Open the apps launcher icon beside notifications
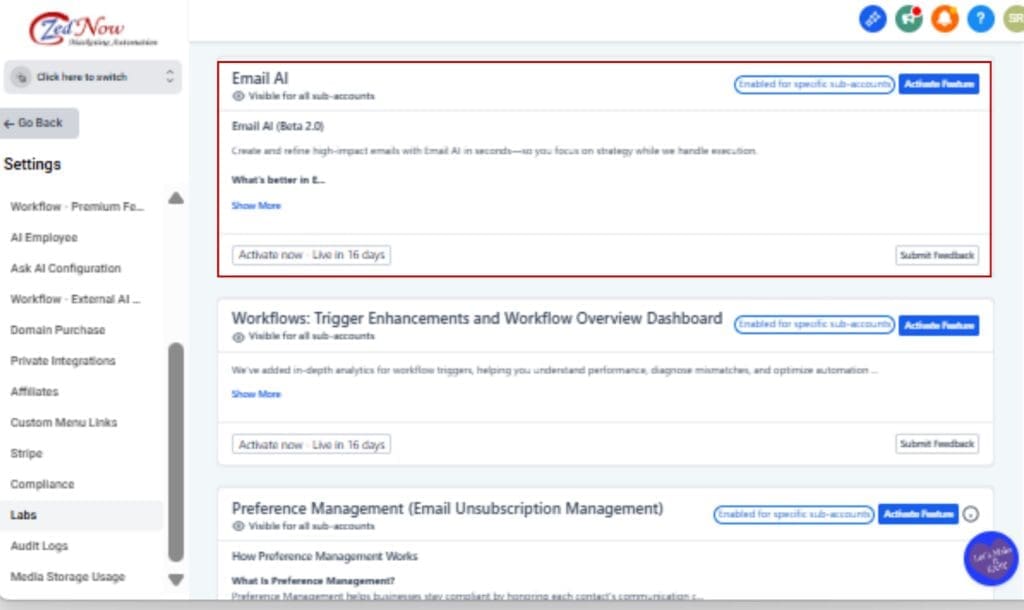This screenshot has height=610, width=1024. (872, 18)
